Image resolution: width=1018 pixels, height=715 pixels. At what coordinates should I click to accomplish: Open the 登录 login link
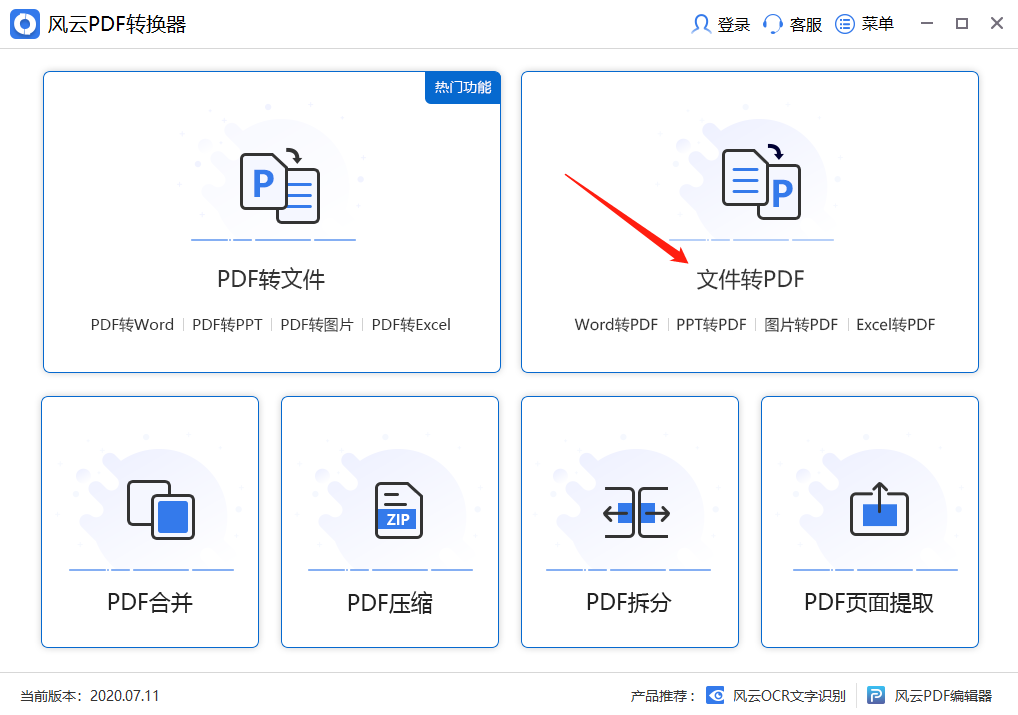(734, 25)
